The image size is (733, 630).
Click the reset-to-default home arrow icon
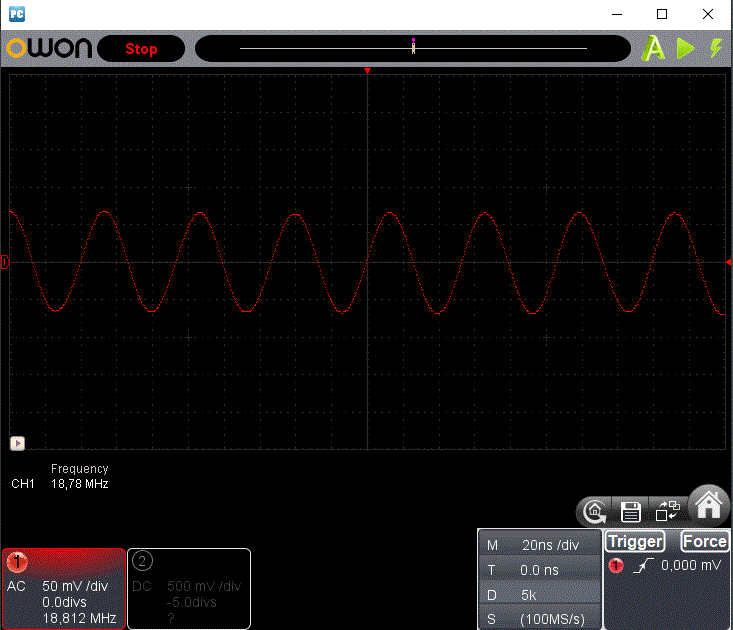[594, 512]
